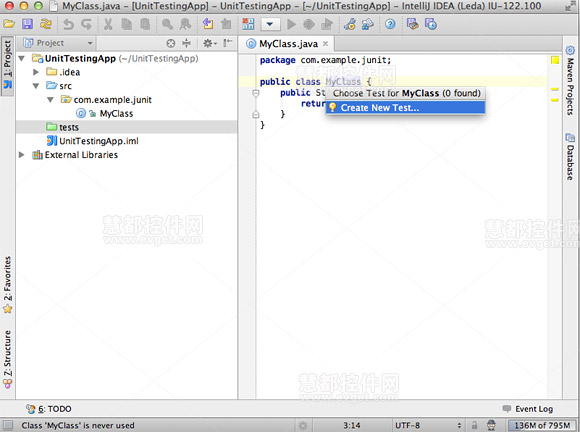Open the Project panel gear settings menu
The height and width of the screenshot is (432, 580).
point(209,43)
